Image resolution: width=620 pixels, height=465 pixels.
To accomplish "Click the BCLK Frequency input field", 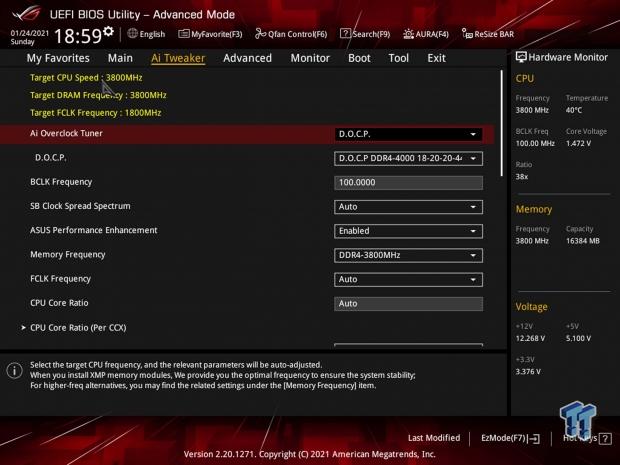I will pyautogui.click(x=408, y=183).
